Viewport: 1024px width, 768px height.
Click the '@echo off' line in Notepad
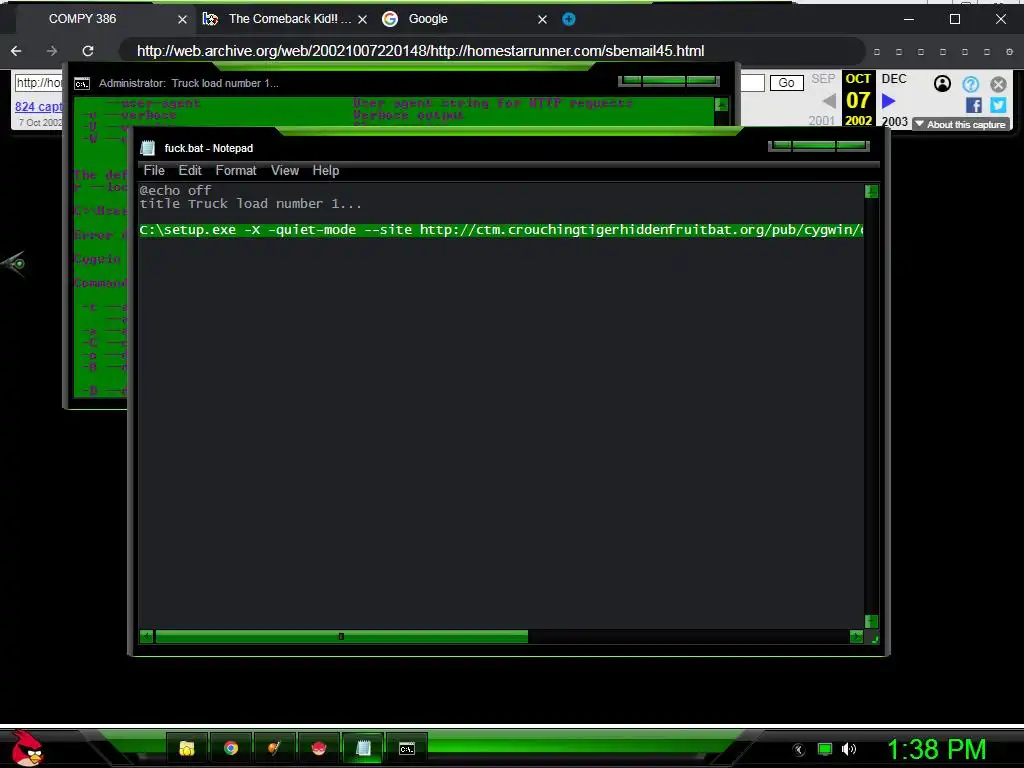coord(175,191)
